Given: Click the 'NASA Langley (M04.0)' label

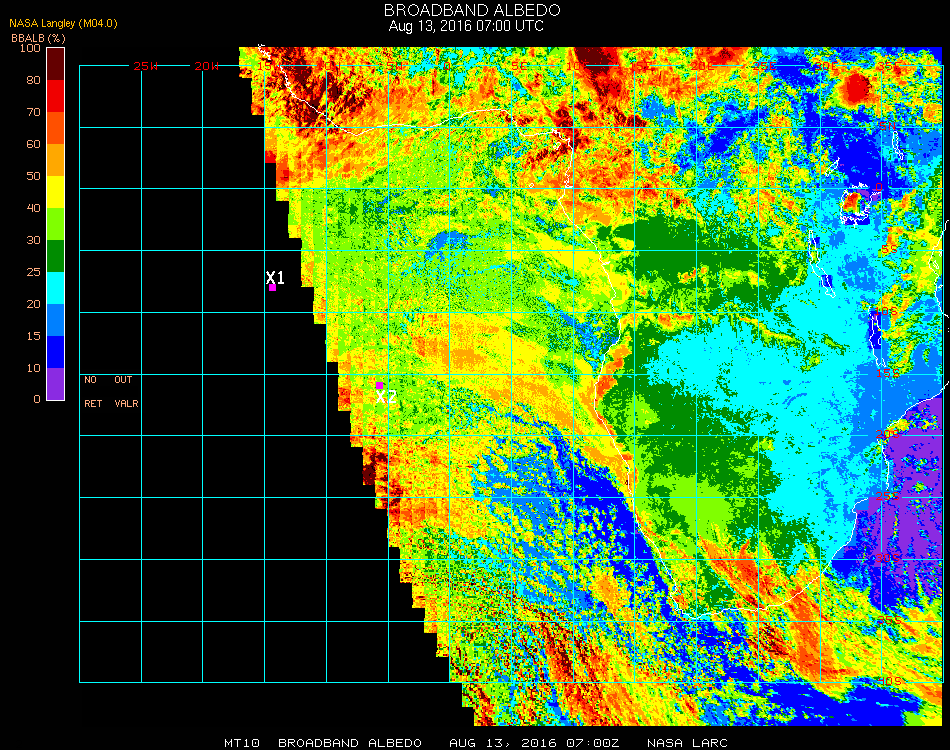Looking at the screenshot, I should click(63, 24).
